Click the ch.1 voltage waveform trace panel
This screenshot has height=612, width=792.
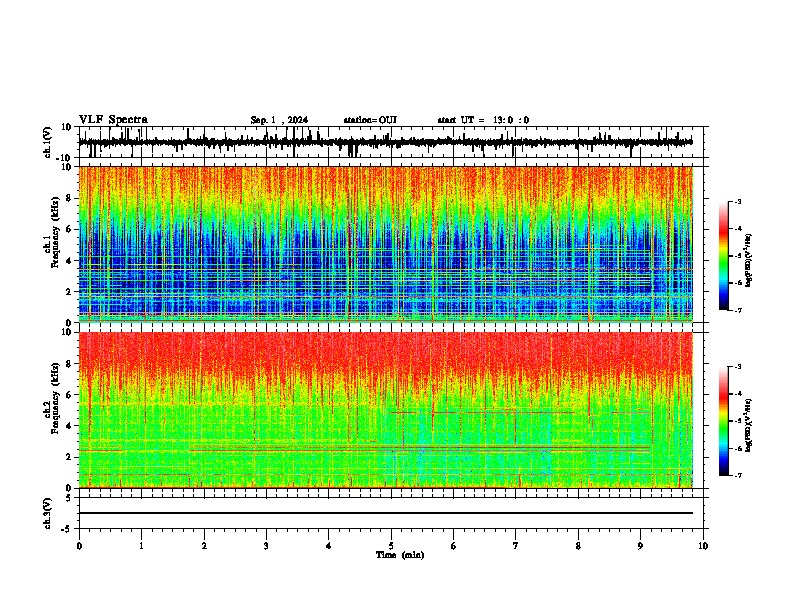pyautogui.click(x=390, y=142)
